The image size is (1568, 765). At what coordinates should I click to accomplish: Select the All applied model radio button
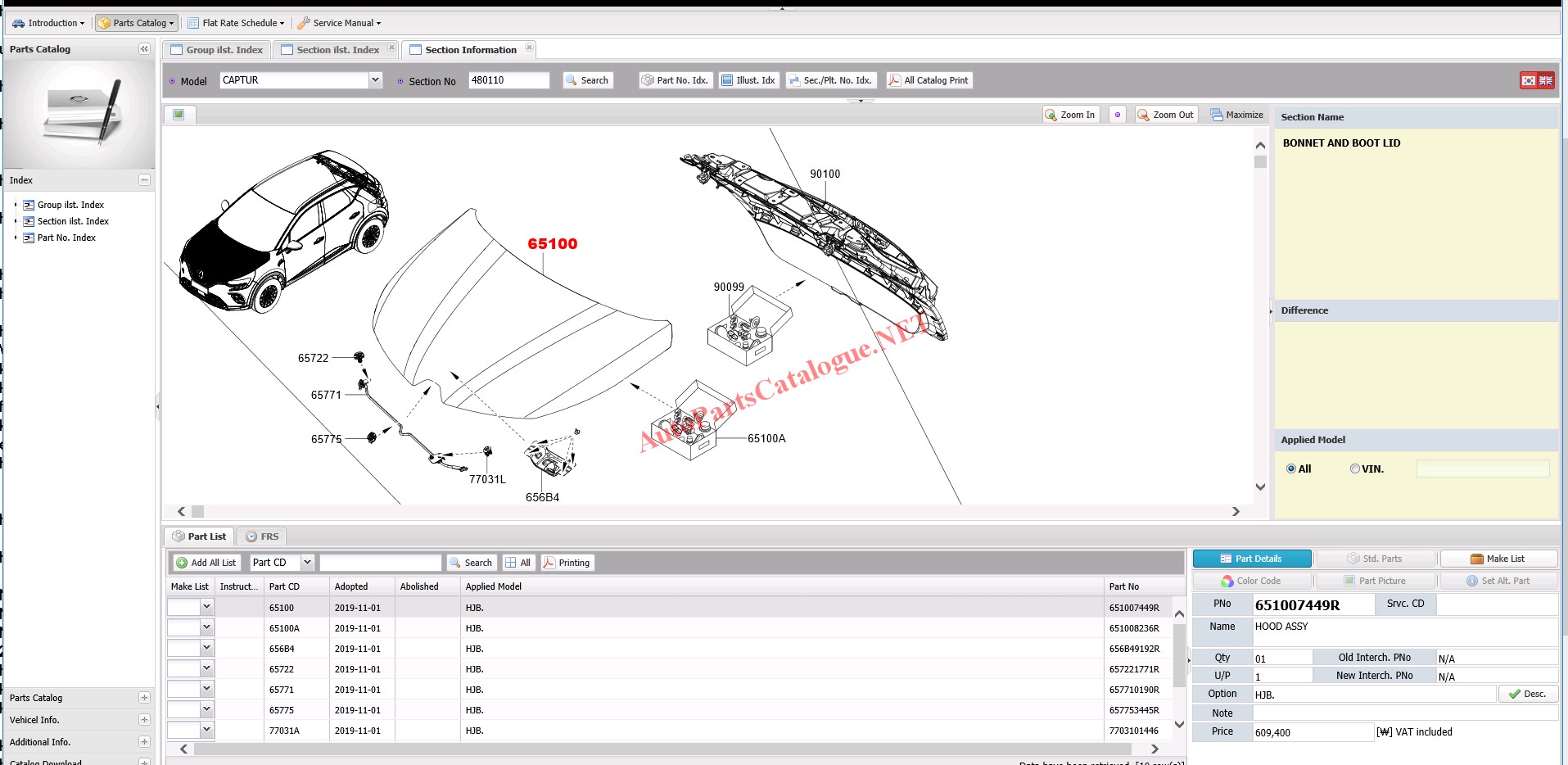(x=1291, y=469)
